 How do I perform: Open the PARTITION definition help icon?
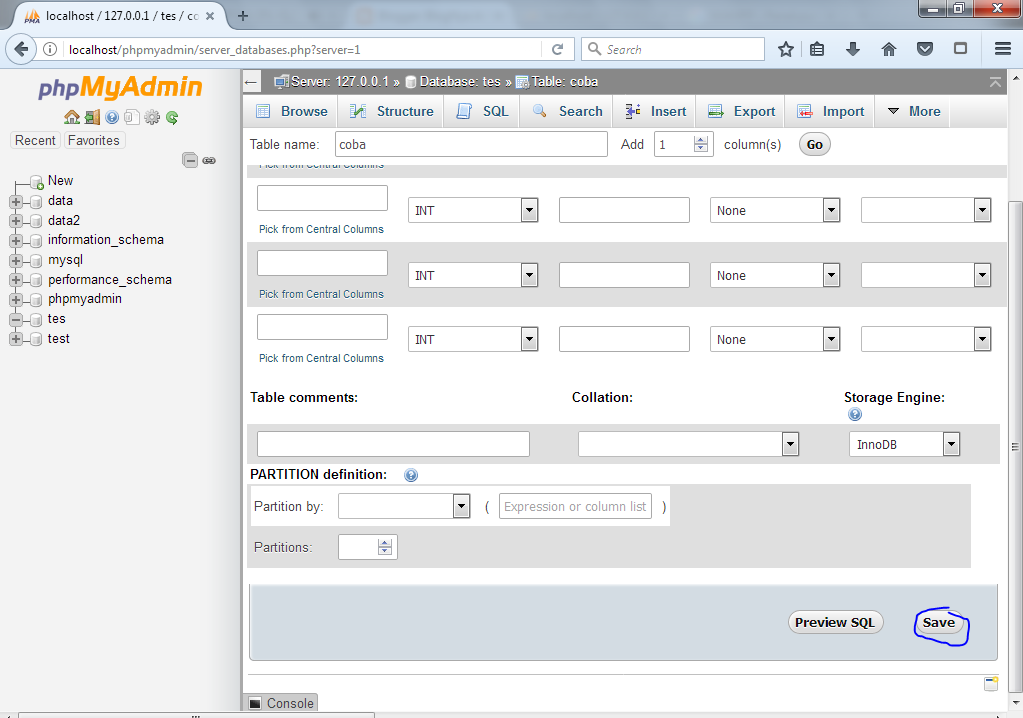[411, 475]
